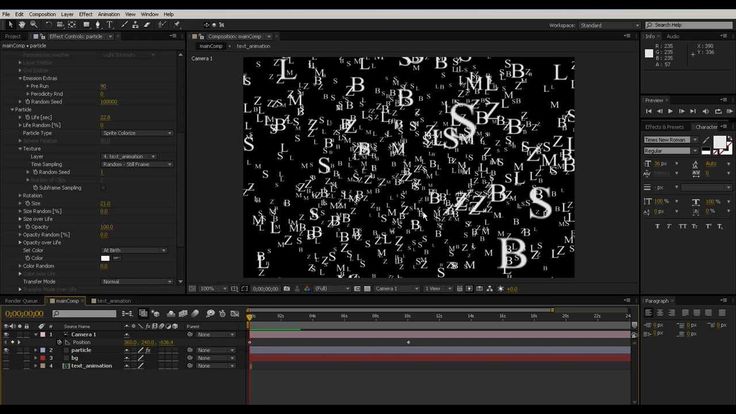Take a snapshot with the camera icon
This screenshot has height=414, width=736.
click(286, 289)
